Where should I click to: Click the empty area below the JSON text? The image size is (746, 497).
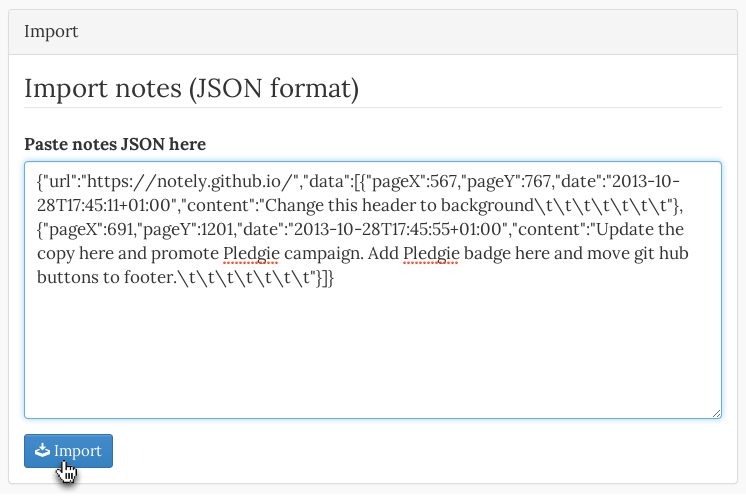[x=373, y=352]
